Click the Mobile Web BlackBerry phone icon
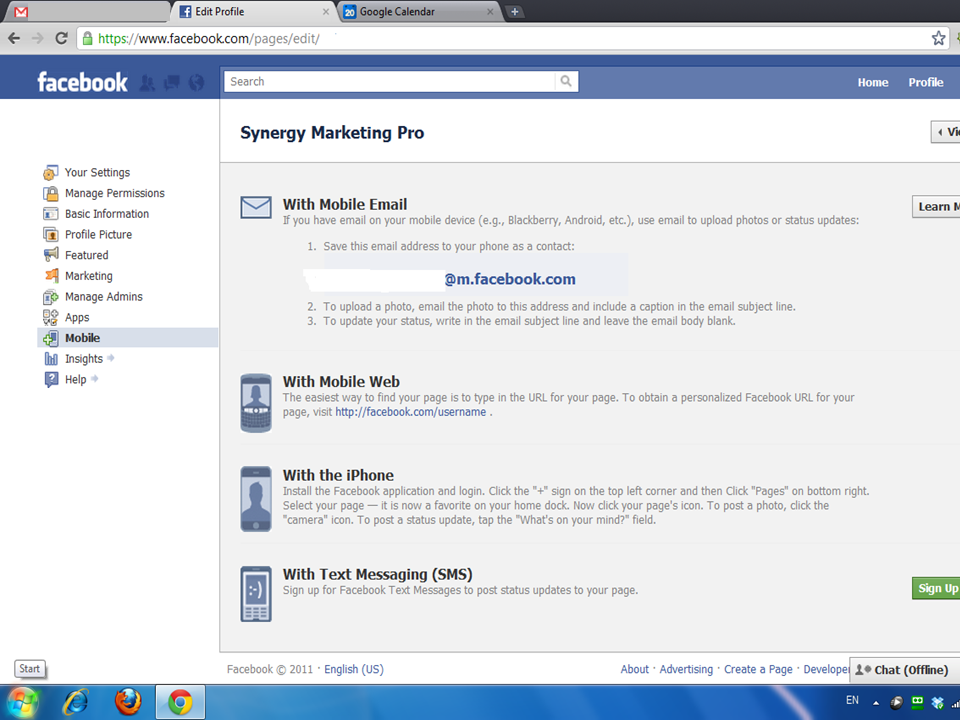The width and height of the screenshot is (960, 720). click(256, 403)
